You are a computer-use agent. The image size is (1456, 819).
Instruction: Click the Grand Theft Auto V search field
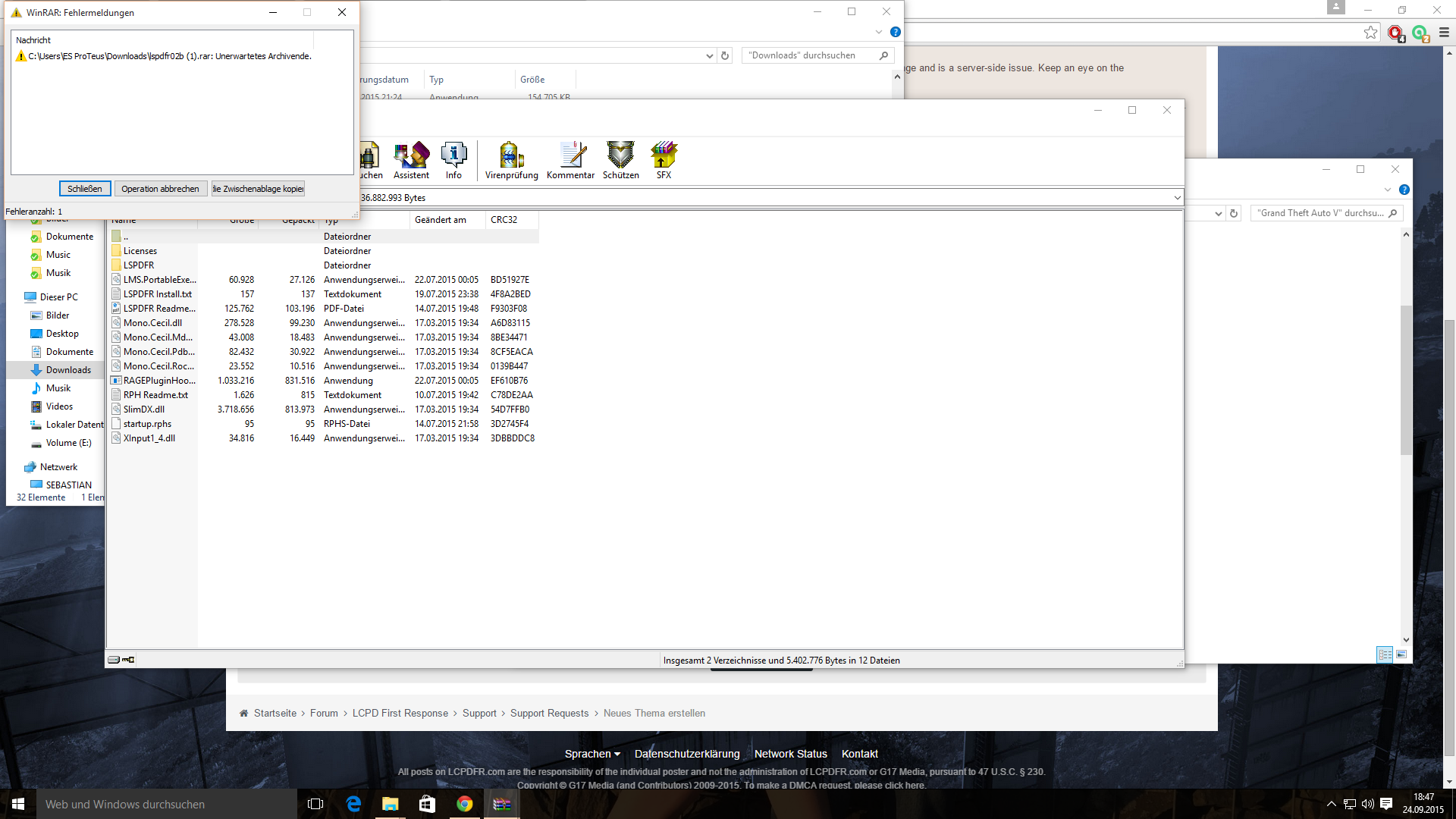tap(1319, 213)
